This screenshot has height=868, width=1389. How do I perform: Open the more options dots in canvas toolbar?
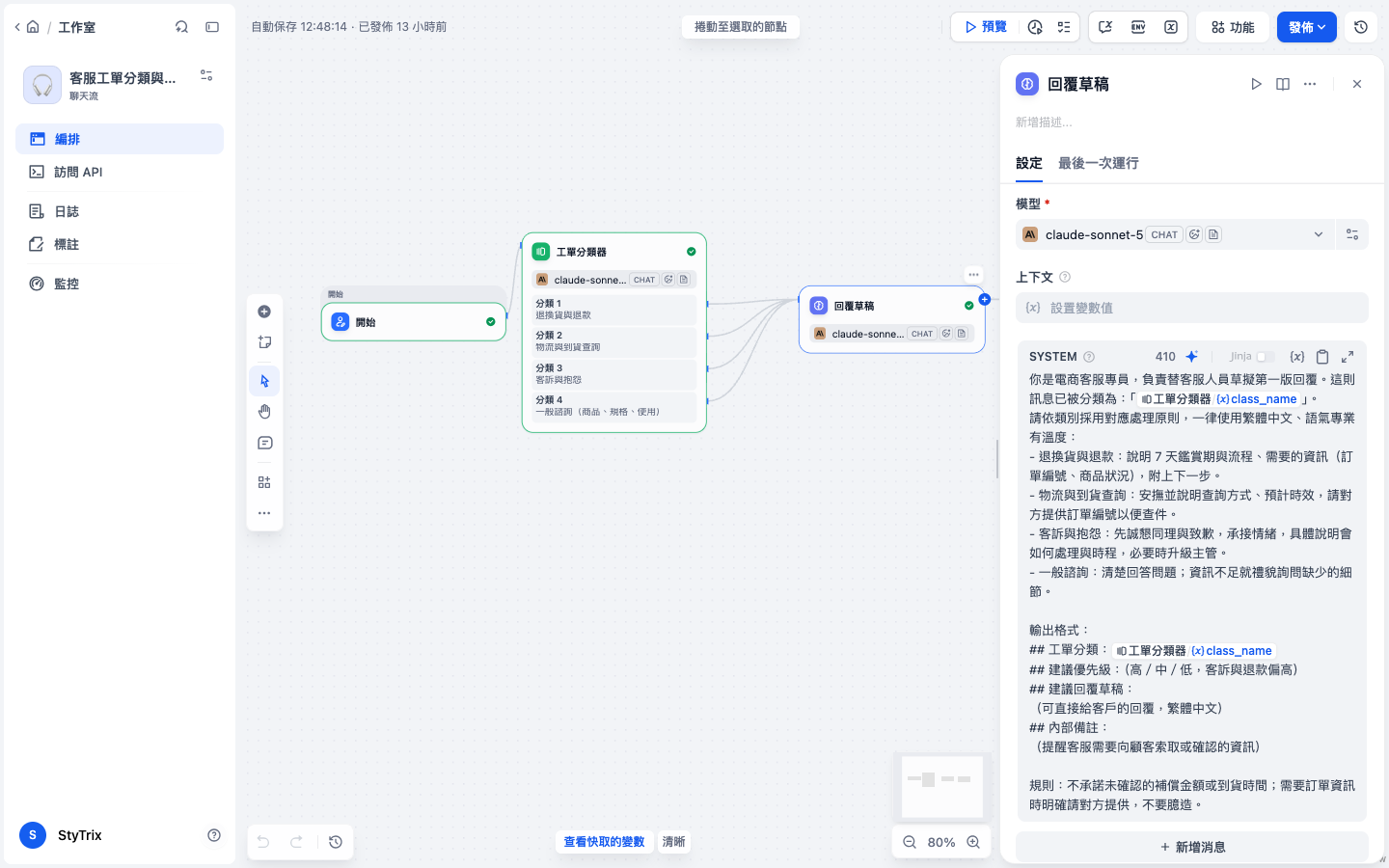point(264,513)
